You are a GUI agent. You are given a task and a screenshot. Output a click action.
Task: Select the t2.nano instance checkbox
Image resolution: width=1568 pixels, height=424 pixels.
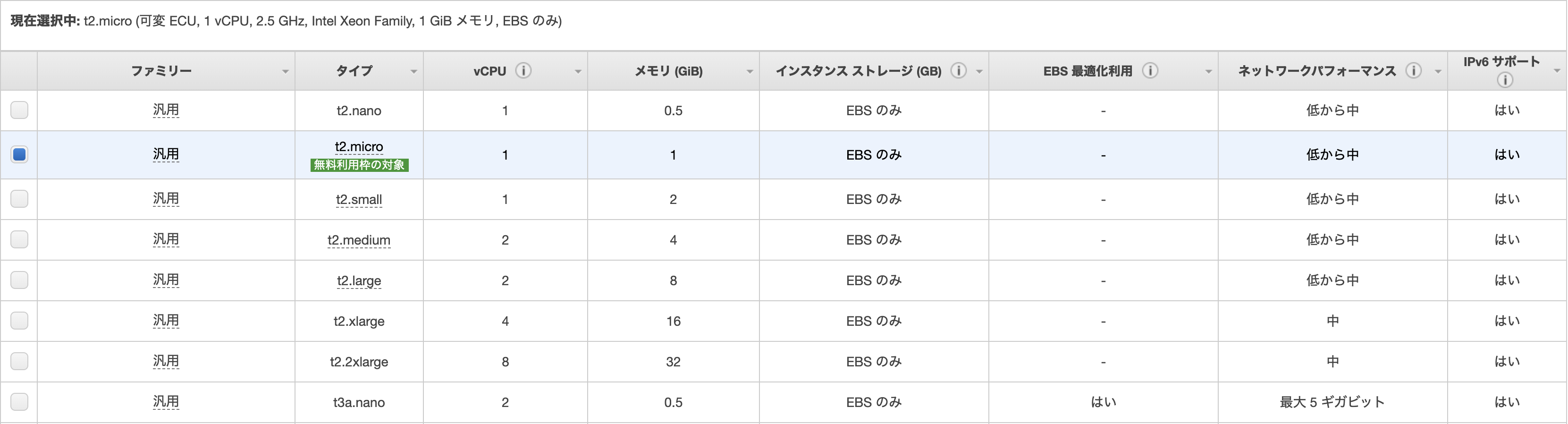click(19, 110)
